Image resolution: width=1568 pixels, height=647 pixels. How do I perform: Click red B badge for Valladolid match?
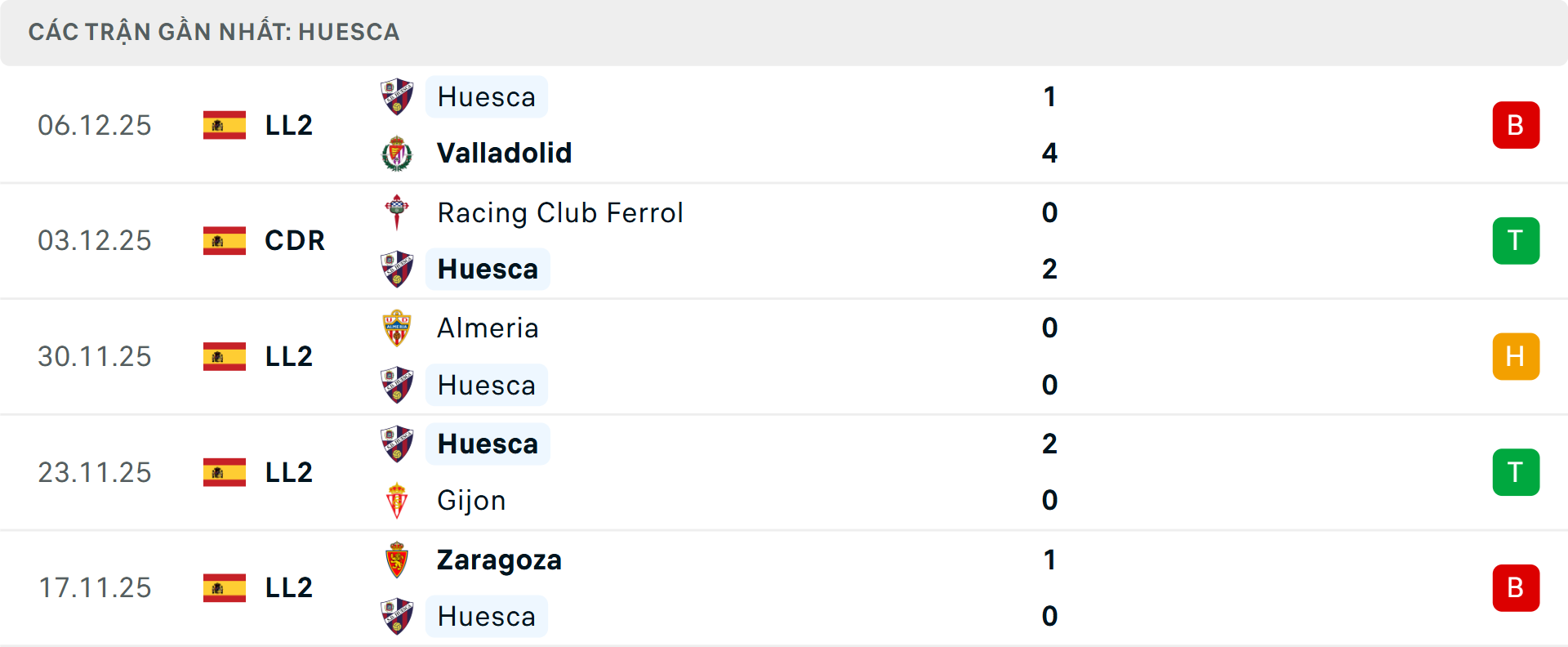[1516, 125]
